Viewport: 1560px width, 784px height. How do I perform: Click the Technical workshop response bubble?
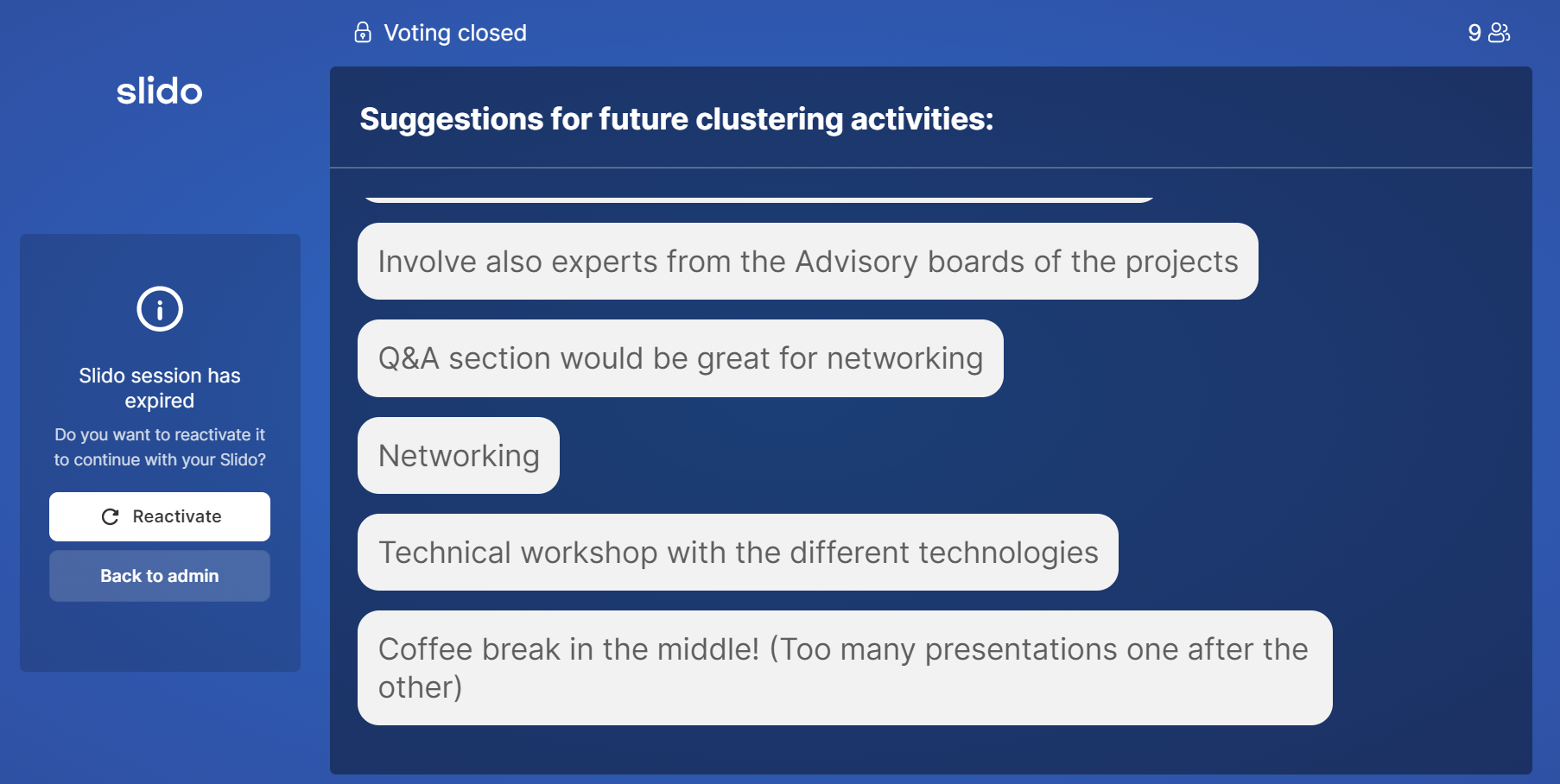(738, 553)
